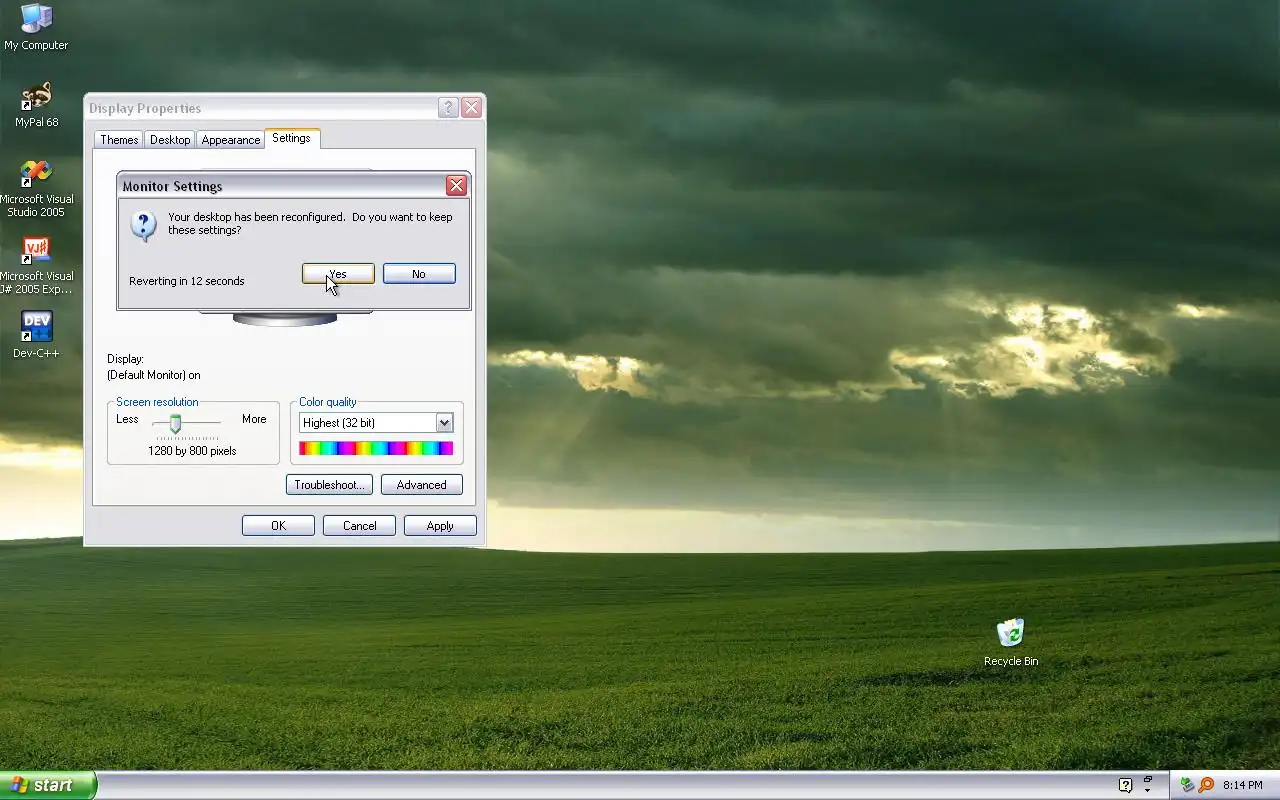Click OK in Display Properties
The image size is (1280, 800).
click(278, 526)
